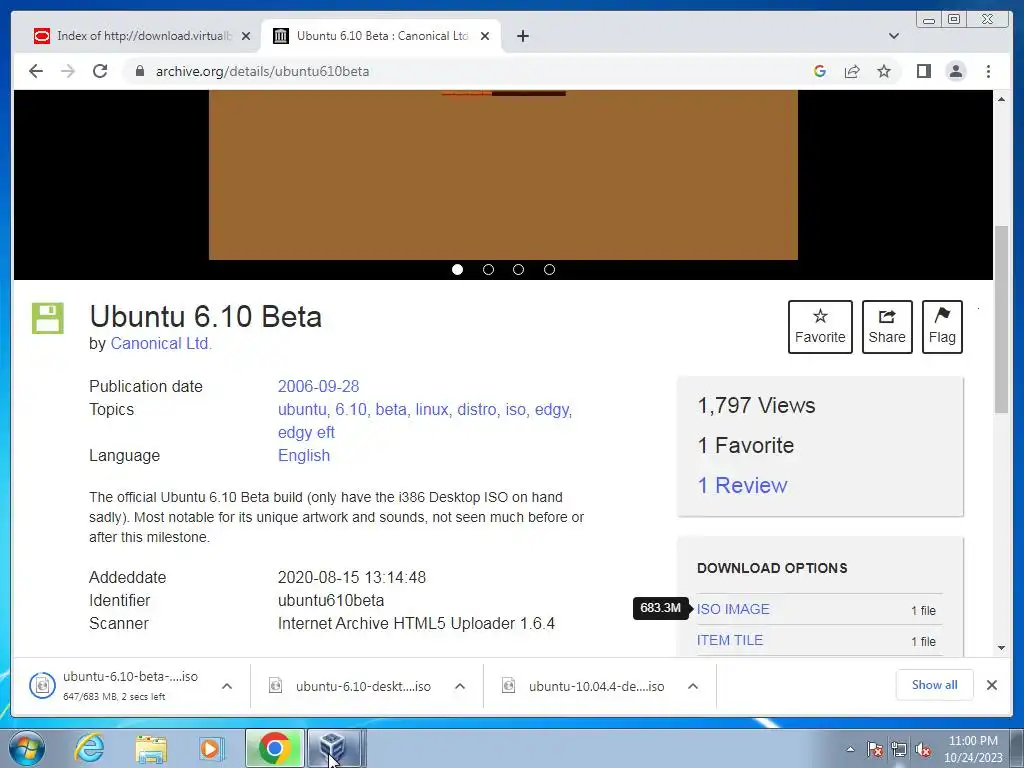The height and width of the screenshot is (768, 1024).
Task: Expand options for ubuntu-10.04.4 iso download
Action: point(693,686)
